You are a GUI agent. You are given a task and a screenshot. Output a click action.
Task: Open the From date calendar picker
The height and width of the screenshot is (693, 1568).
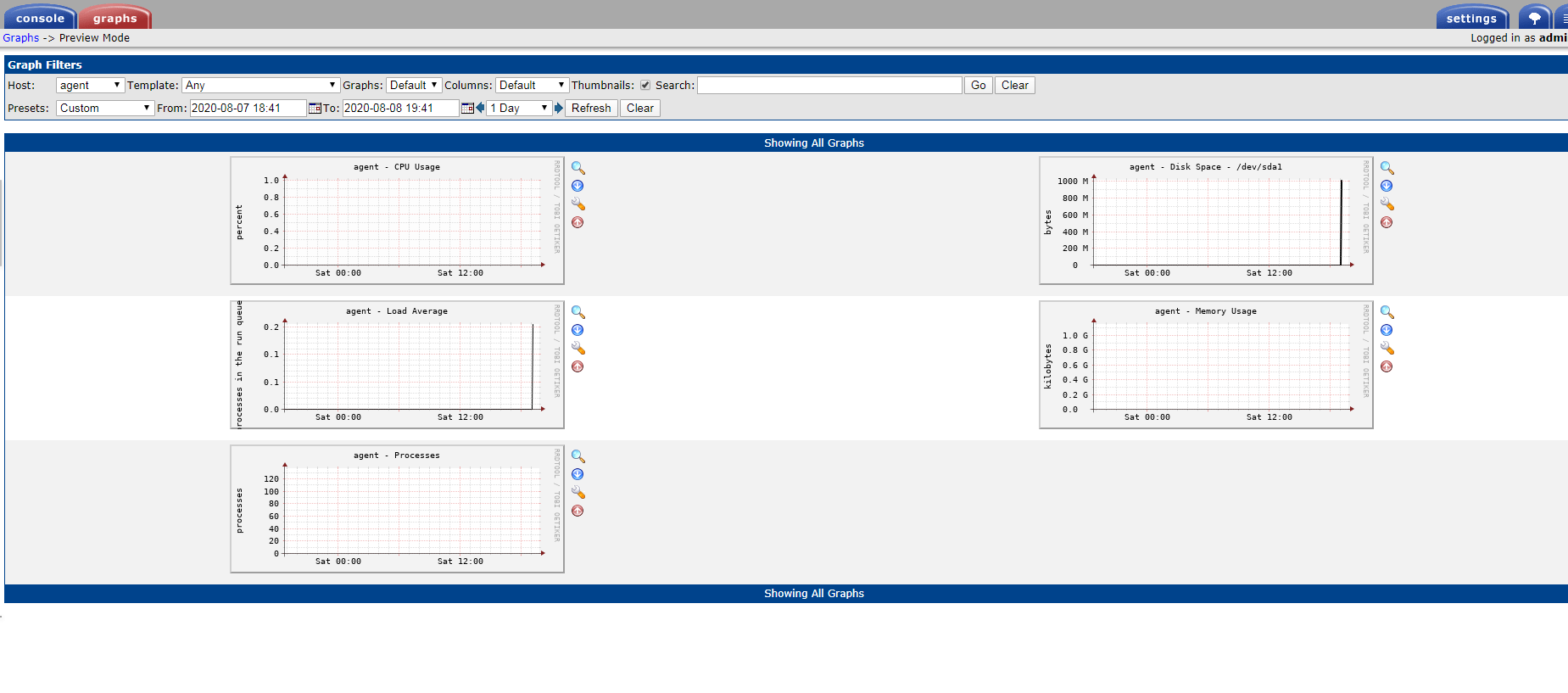point(315,109)
